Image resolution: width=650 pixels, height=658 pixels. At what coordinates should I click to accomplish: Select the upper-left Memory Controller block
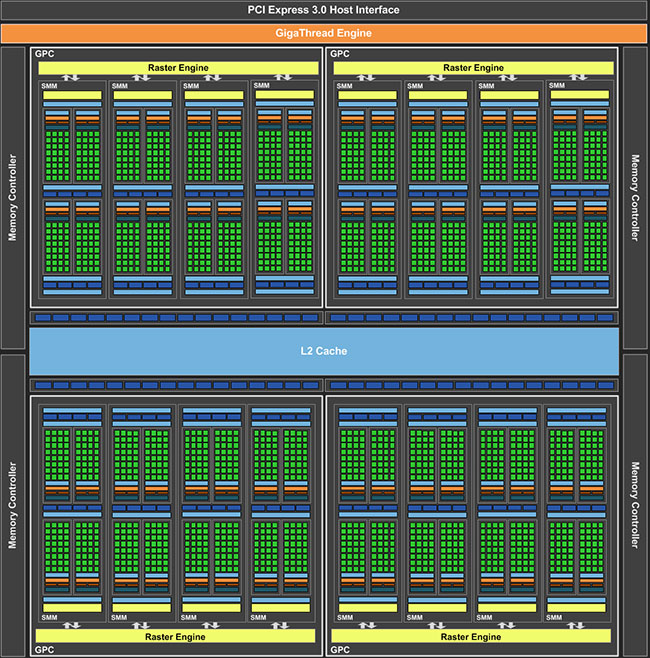pos(13,198)
